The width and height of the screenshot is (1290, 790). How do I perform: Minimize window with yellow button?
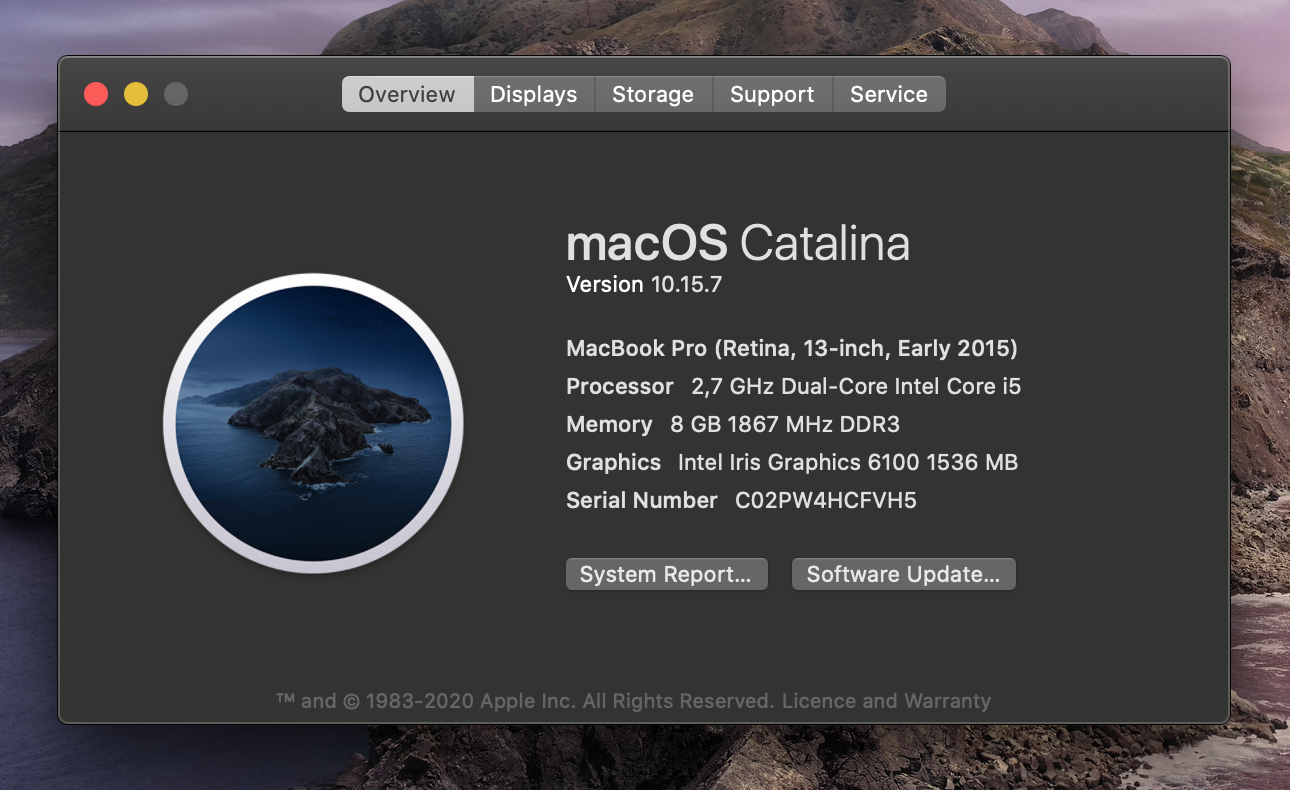pyautogui.click(x=136, y=94)
